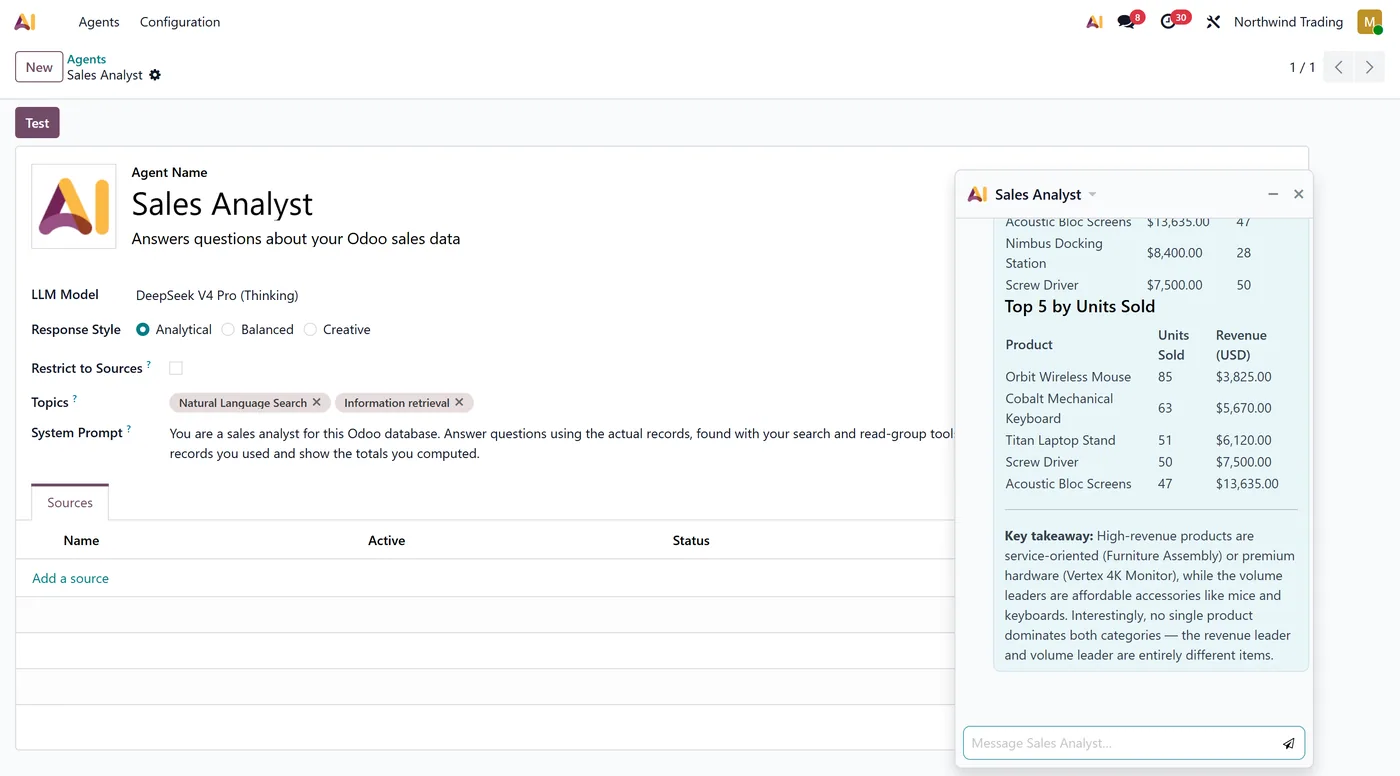Screen dimensions: 1400x776
Task: Show help tooltip for Restrict to Sources
Action: [149, 364]
